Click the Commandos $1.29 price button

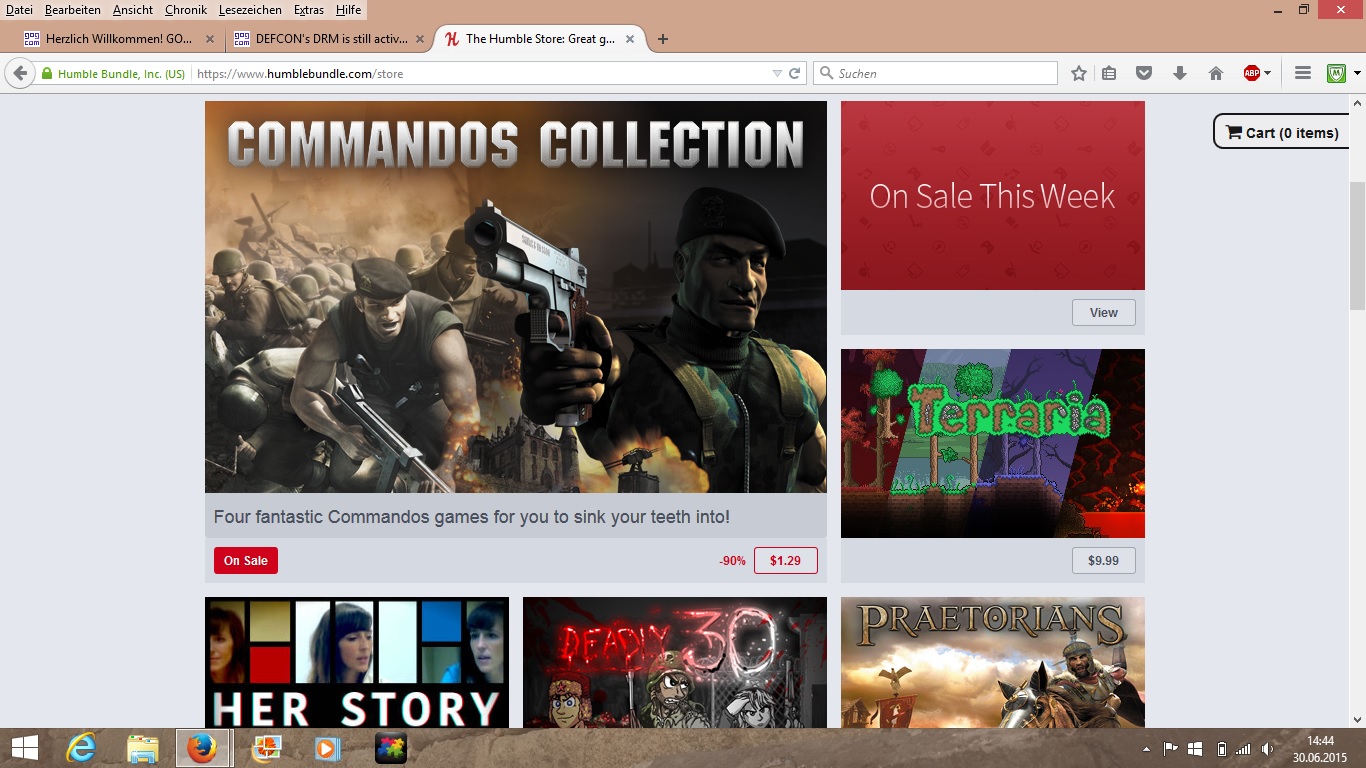[785, 560]
